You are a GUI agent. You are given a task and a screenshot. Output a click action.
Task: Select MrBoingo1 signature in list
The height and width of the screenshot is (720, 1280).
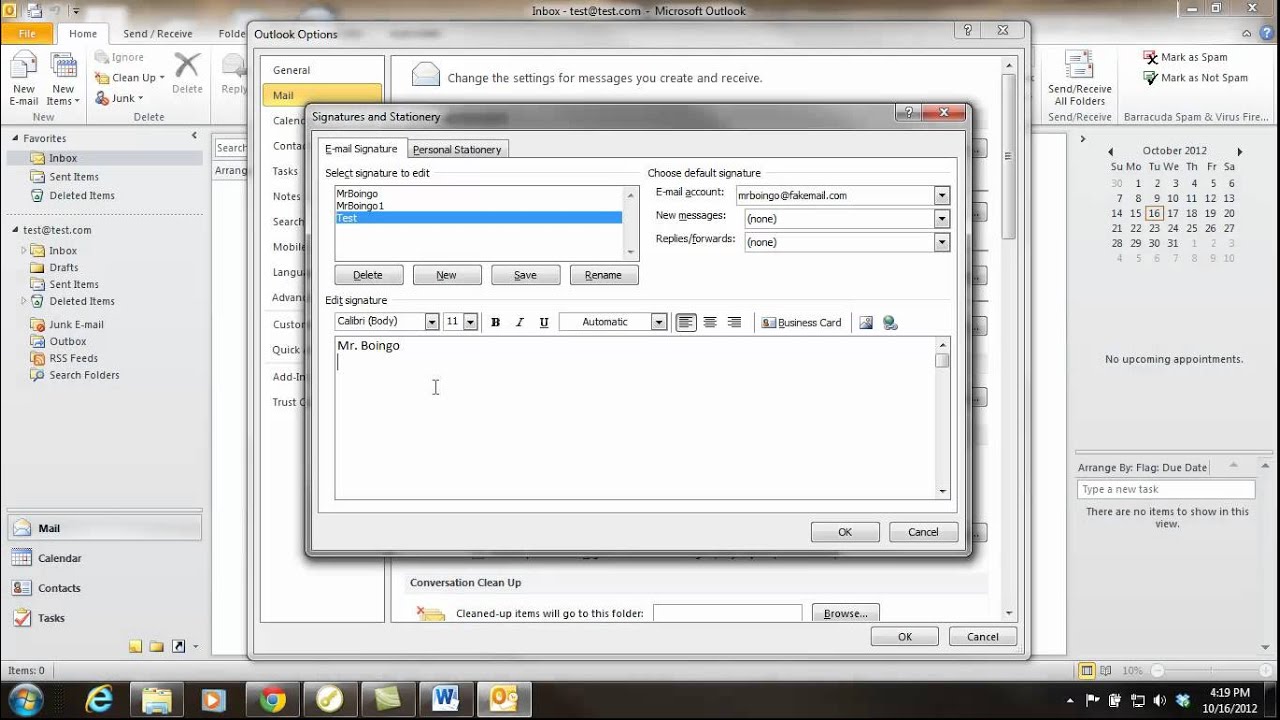point(478,205)
